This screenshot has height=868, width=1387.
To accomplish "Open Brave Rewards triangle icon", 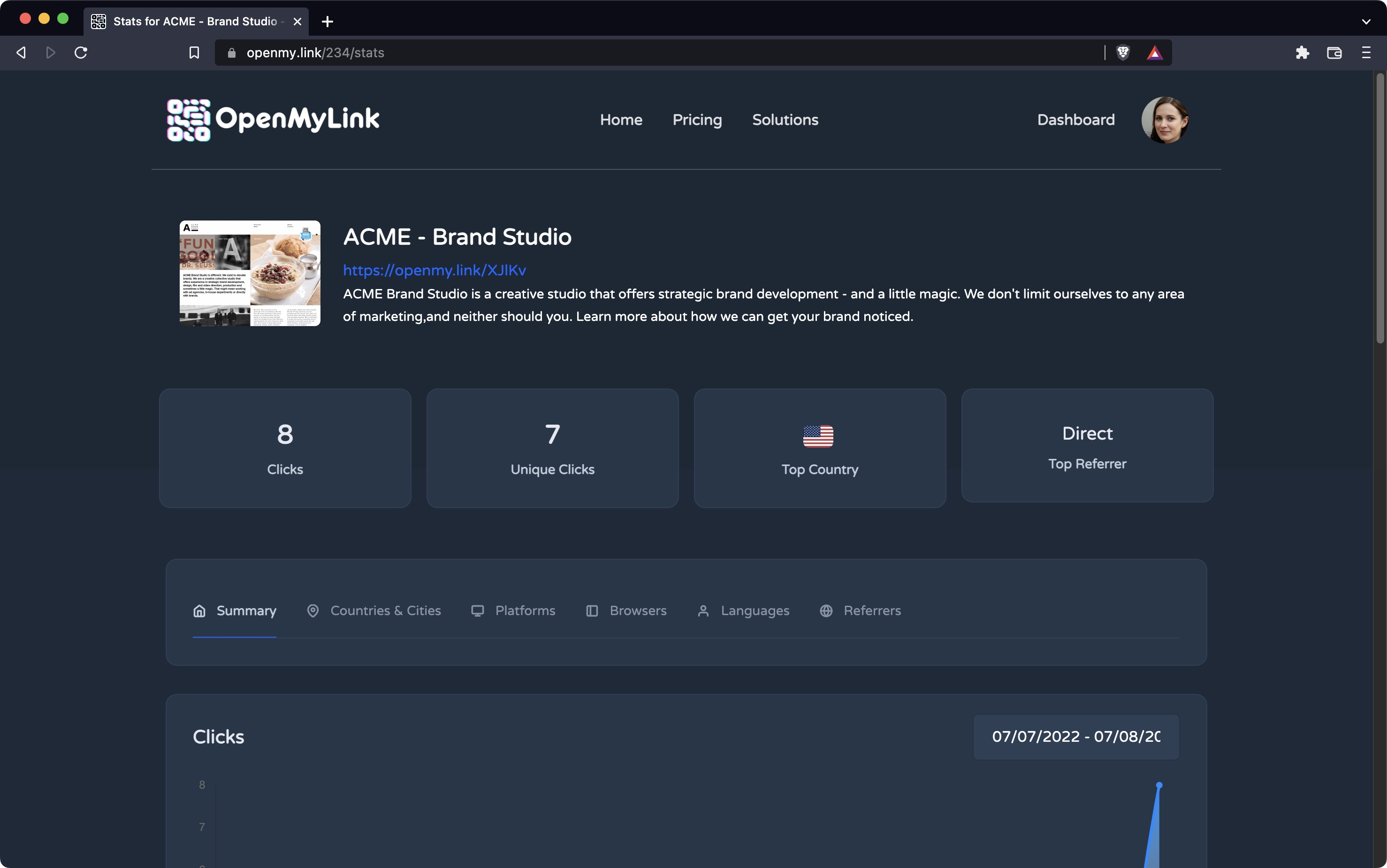I will (x=1154, y=53).
